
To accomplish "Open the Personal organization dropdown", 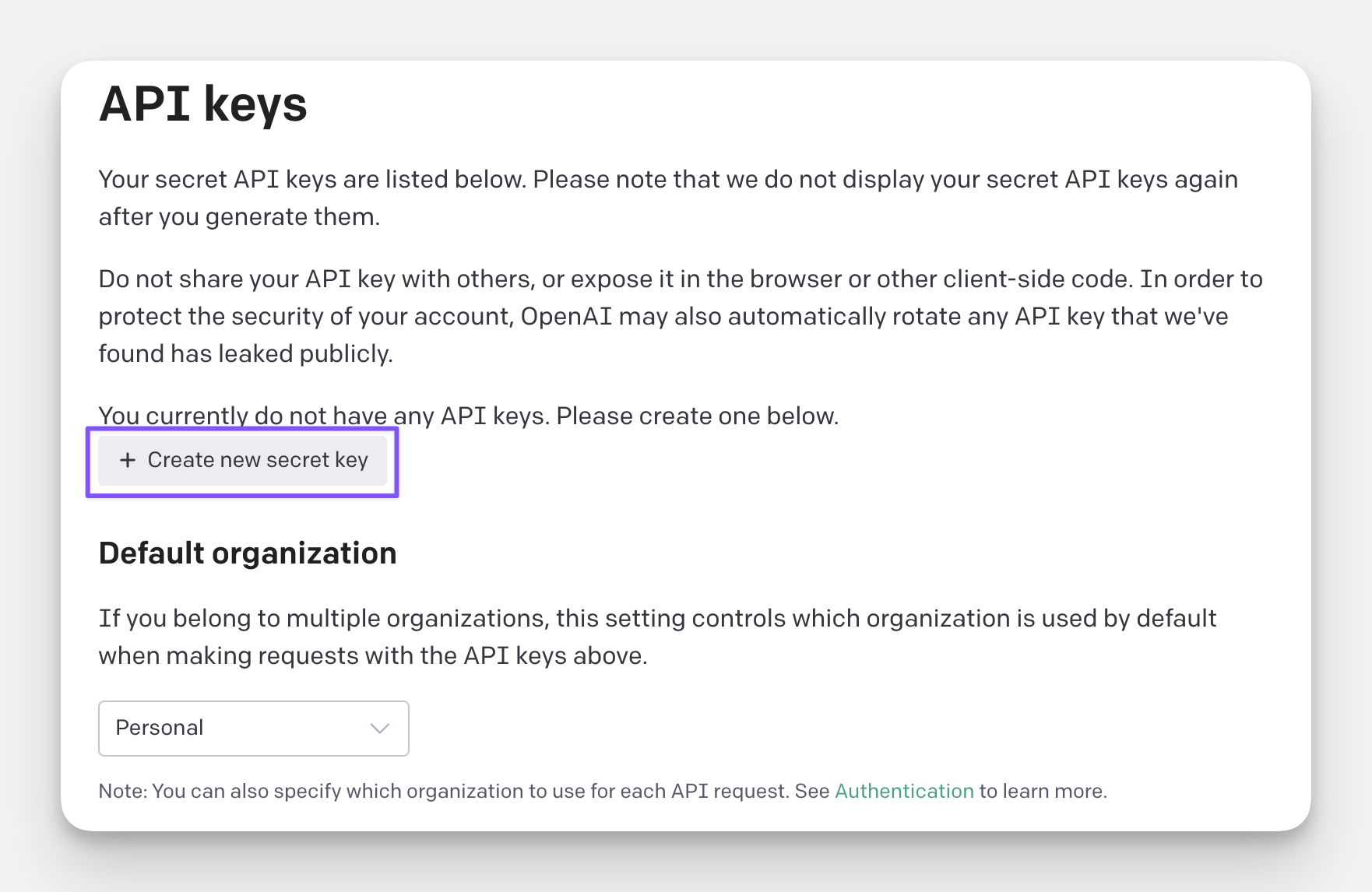I will click(253, 728).
